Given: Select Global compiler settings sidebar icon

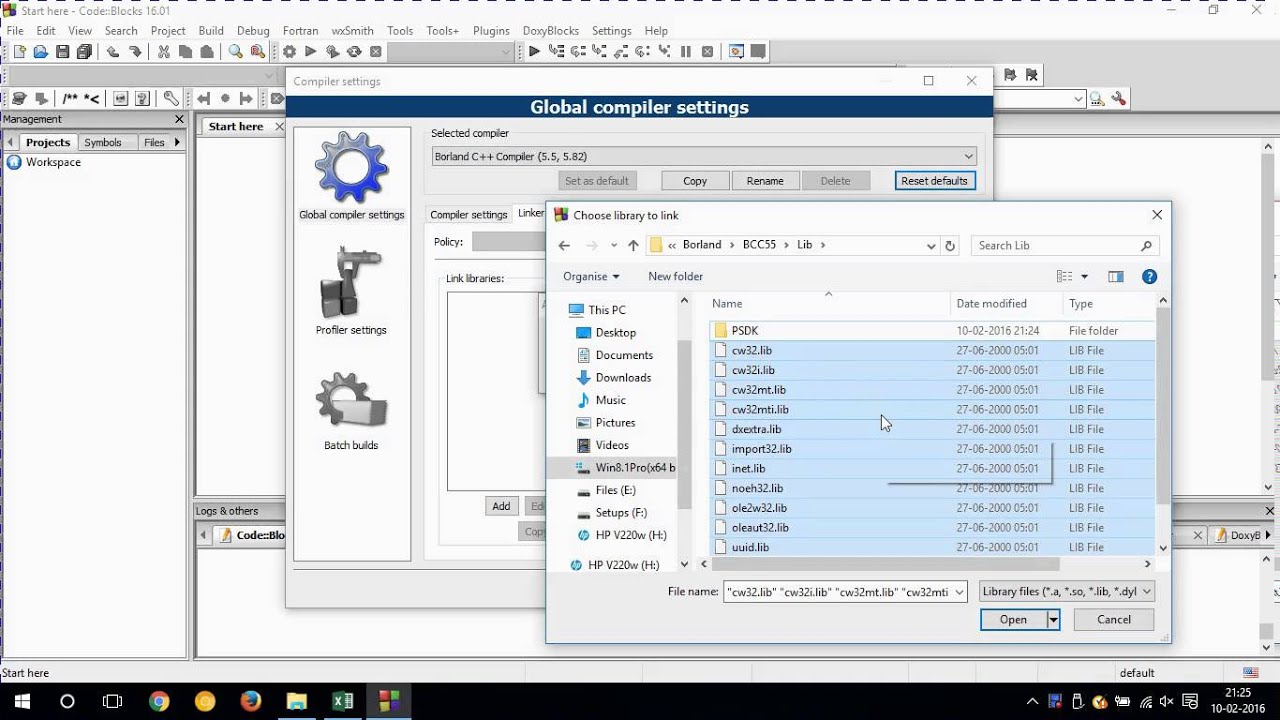Looking at the screenshot, I should [351, 176].
